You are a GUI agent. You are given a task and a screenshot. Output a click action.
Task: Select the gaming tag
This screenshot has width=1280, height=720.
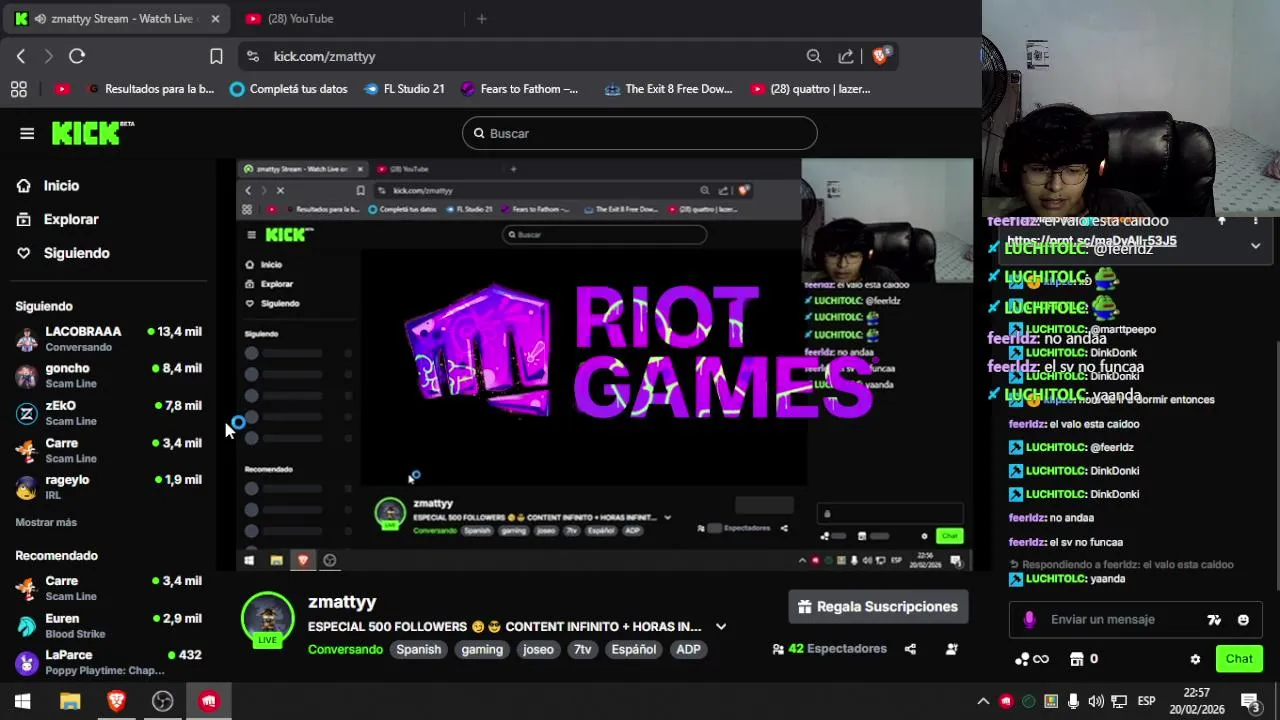[x=482, y=650]
